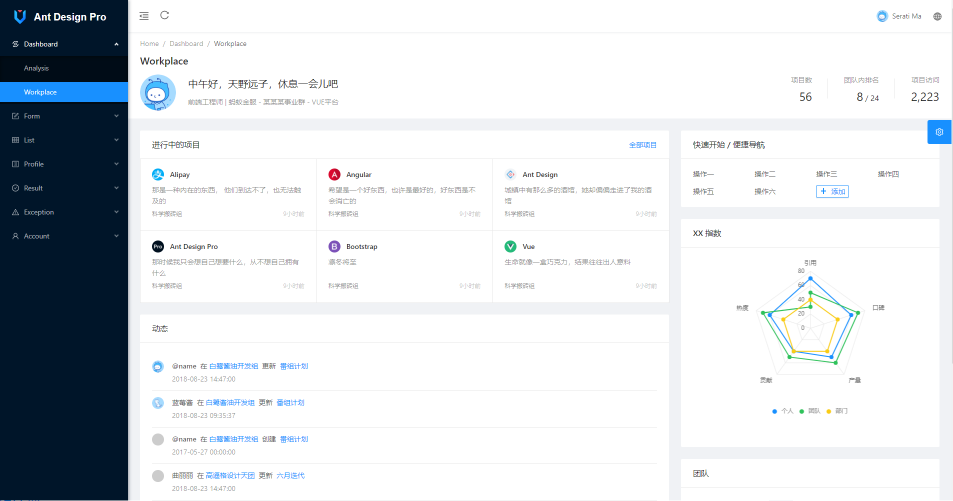The width and height of the screenshot is (953, 501).
Task: Collapse the sidebar with the menu-fold icon
Action: pyautogui.click(x=144, y=16)
